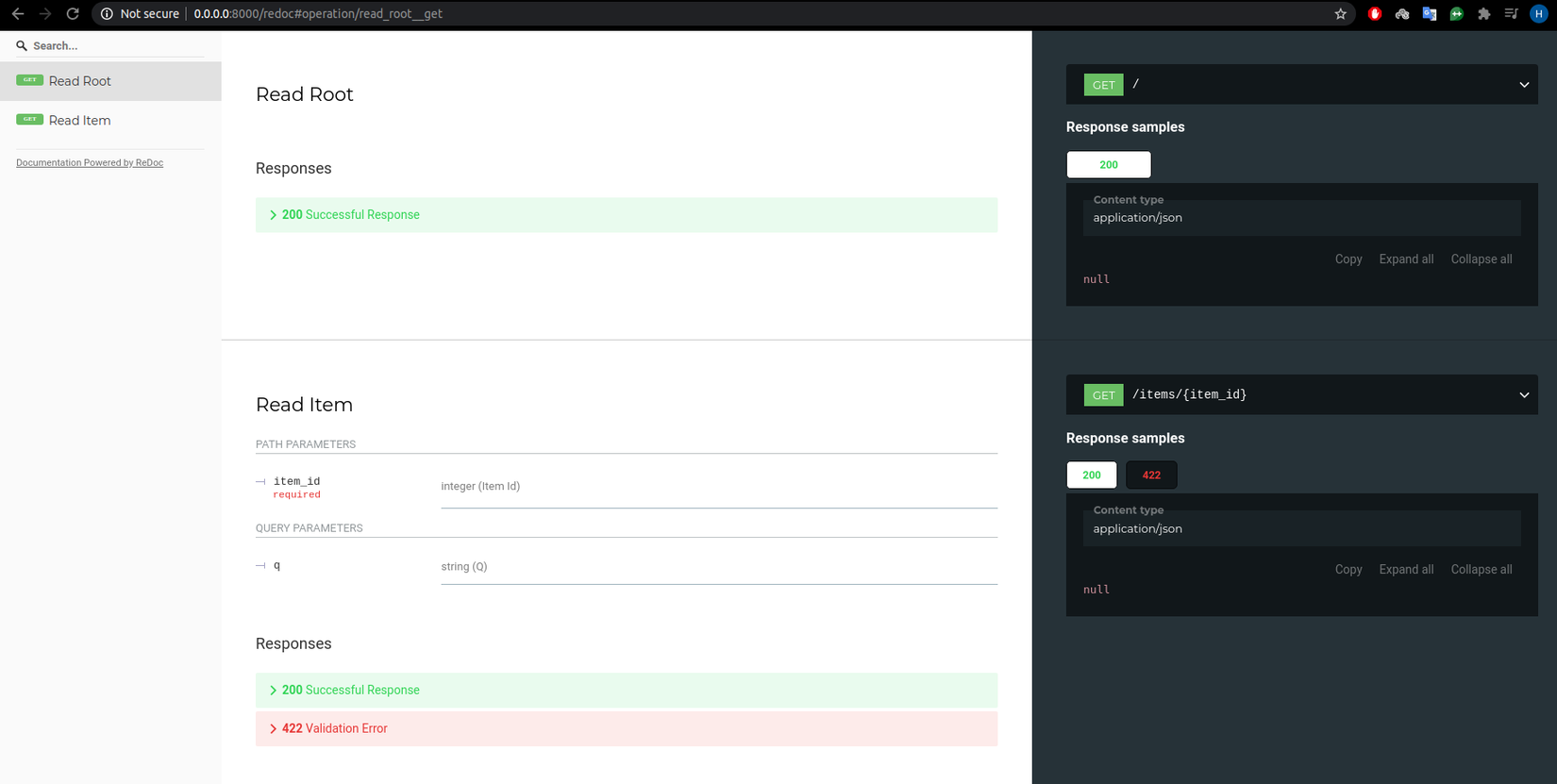Open site info via the Not secure icon
The width and height of the screenshot is (1557, 784).
pyautogui.click(x=107, y=14)
